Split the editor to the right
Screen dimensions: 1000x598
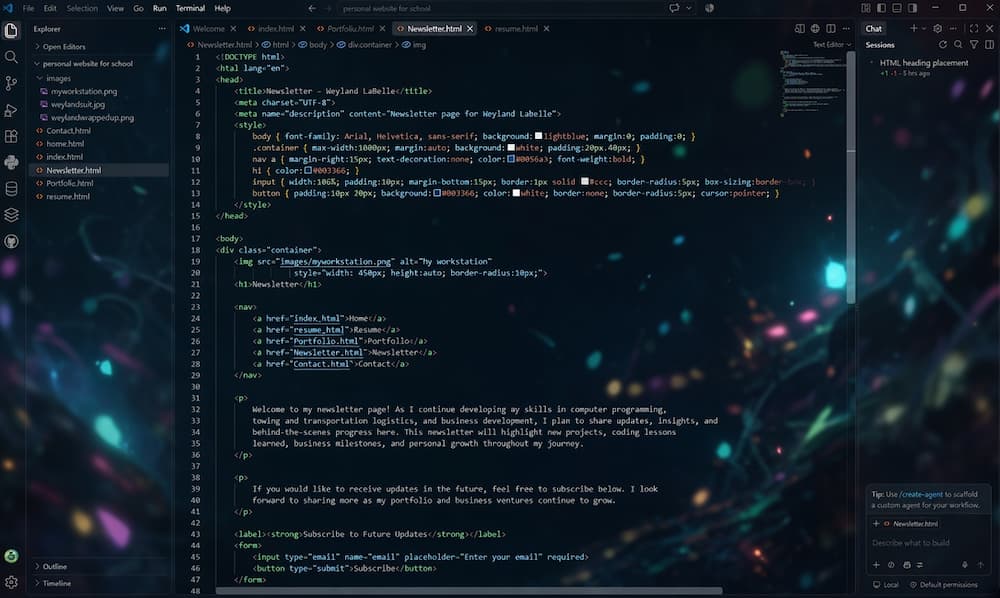coord(831,29)
